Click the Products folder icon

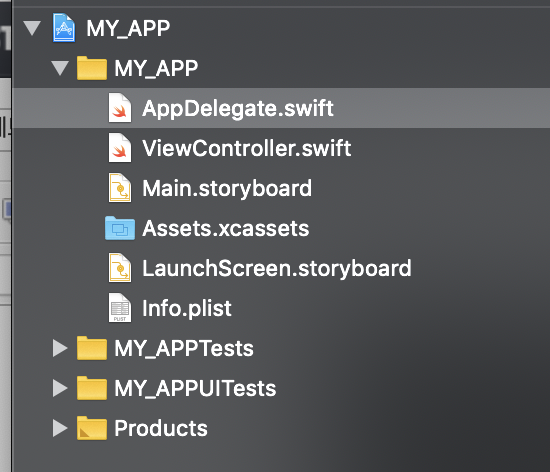[x=92, y=428]
